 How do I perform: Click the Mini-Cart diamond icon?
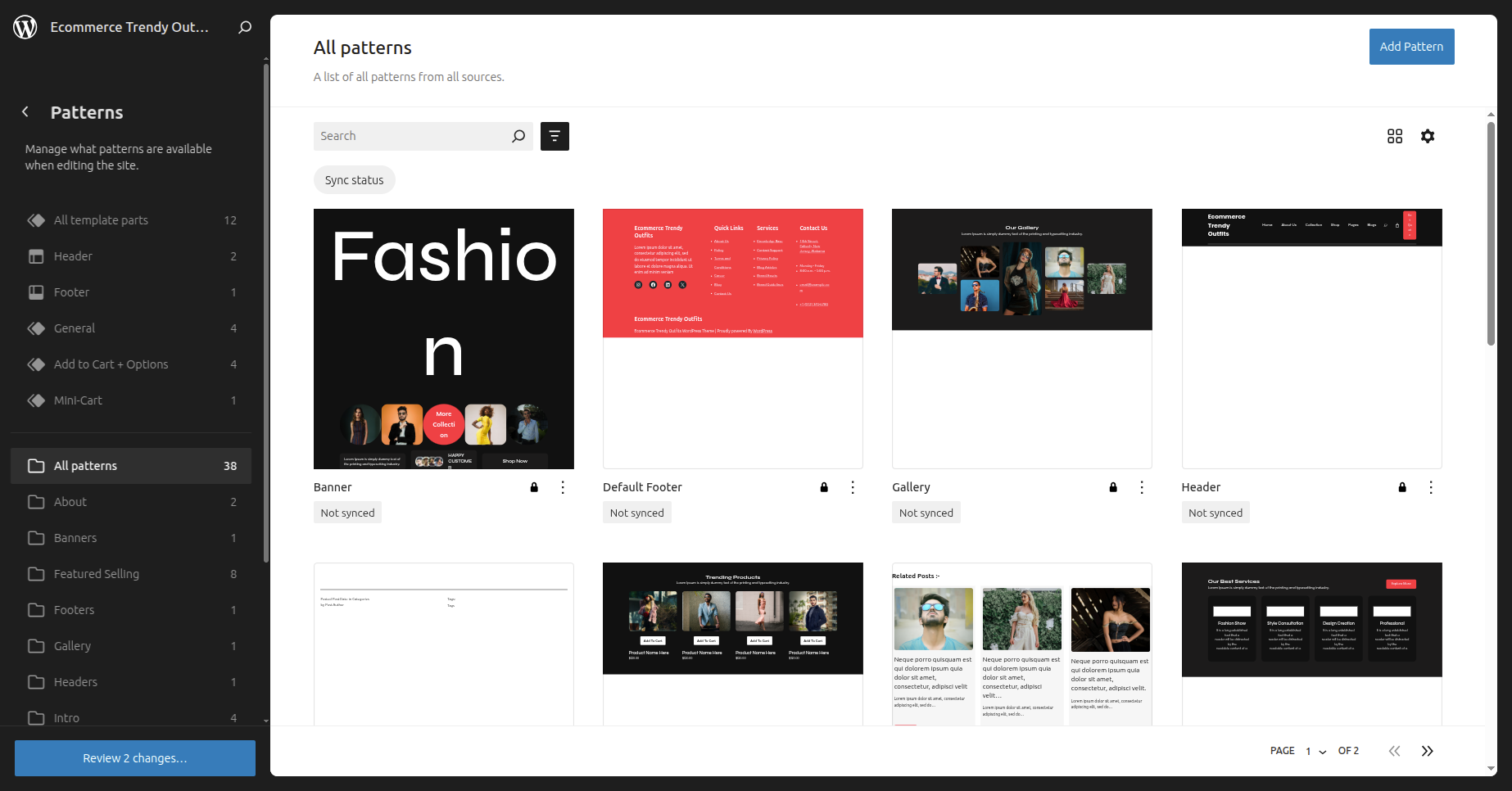pos(36,400)
